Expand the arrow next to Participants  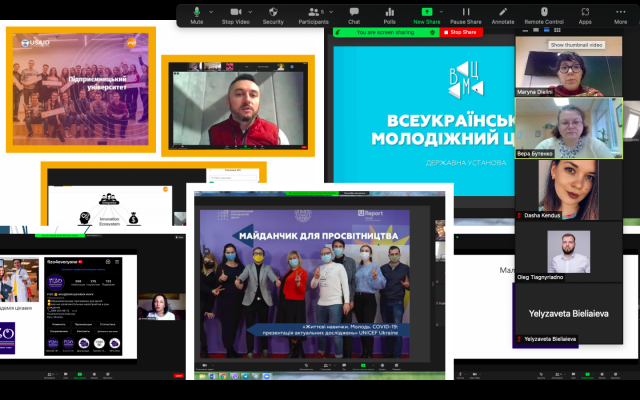(x=331, y=12)
